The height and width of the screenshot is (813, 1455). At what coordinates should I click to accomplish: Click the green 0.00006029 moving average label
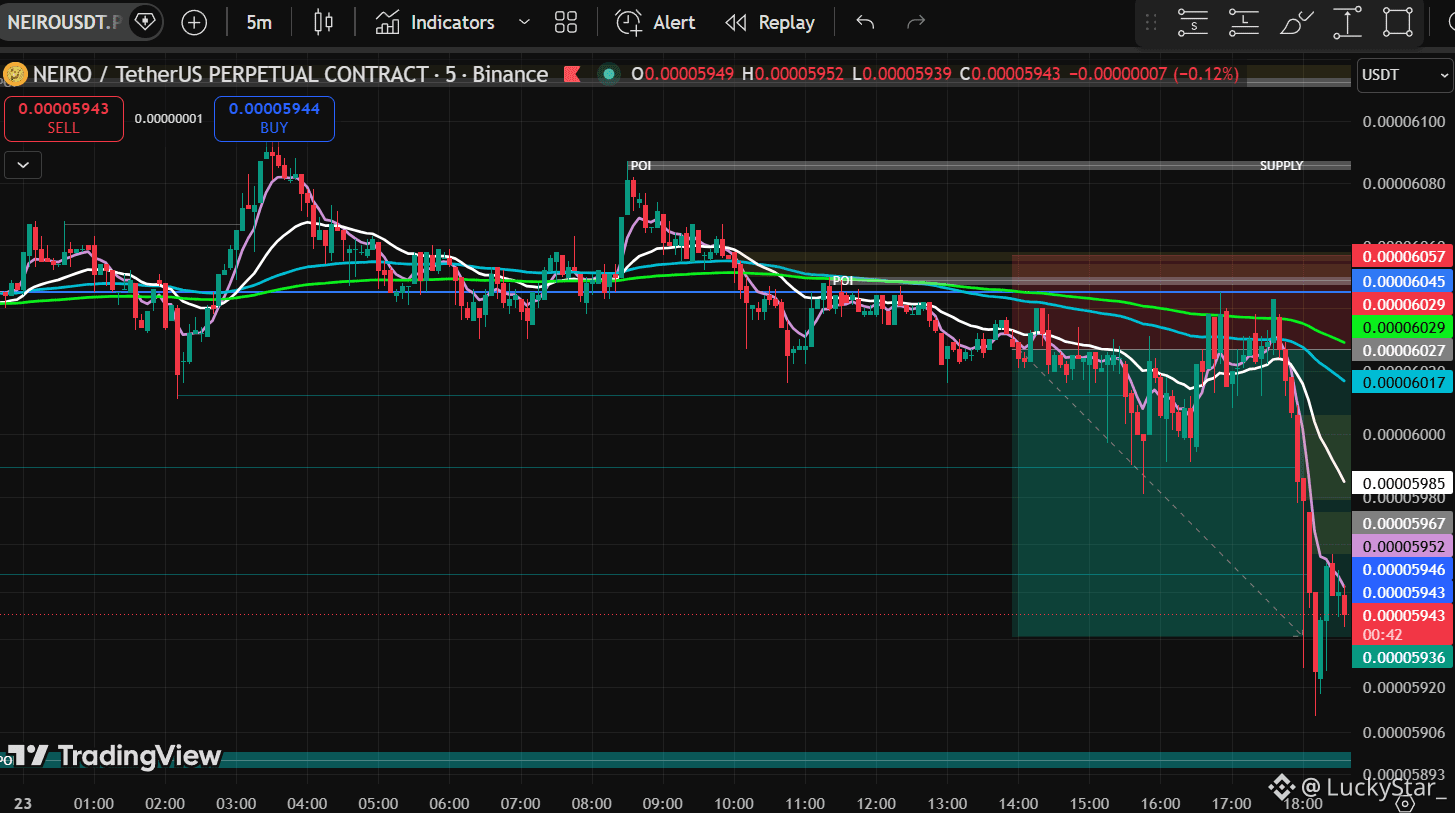pyautogui.click(x=1402, y=327)
